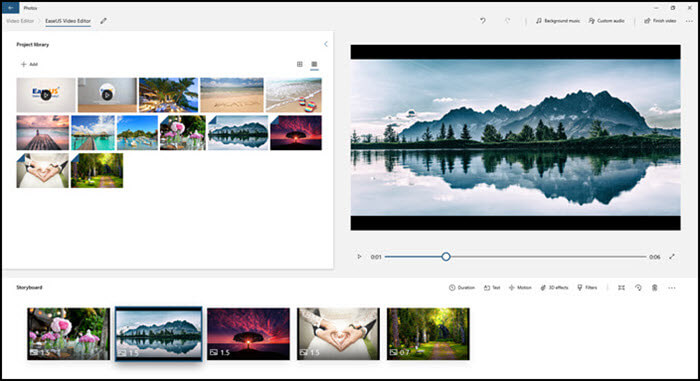This screenshot has height=381, width=700.
Task: Undo the last edit
Action: point(483,21)
